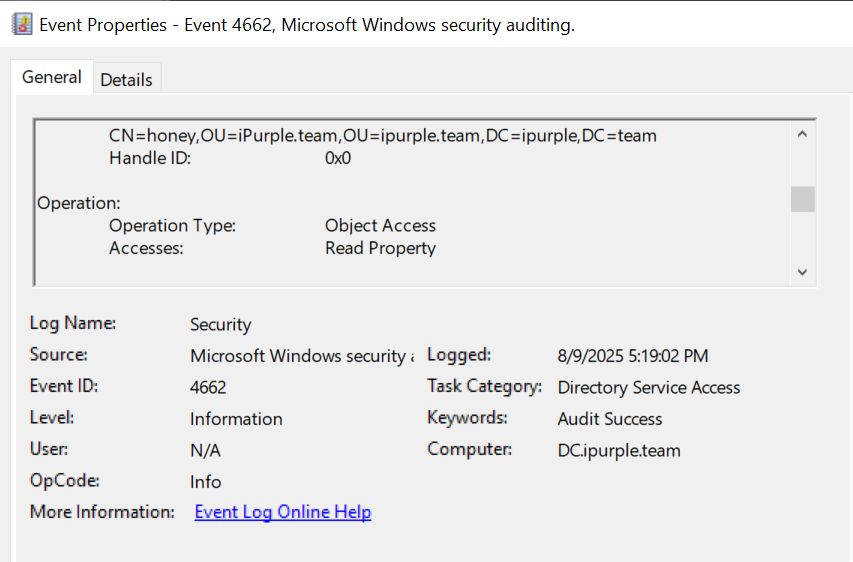Click the description box scroll up arrow
853x562 pixels.
(802, 134)
